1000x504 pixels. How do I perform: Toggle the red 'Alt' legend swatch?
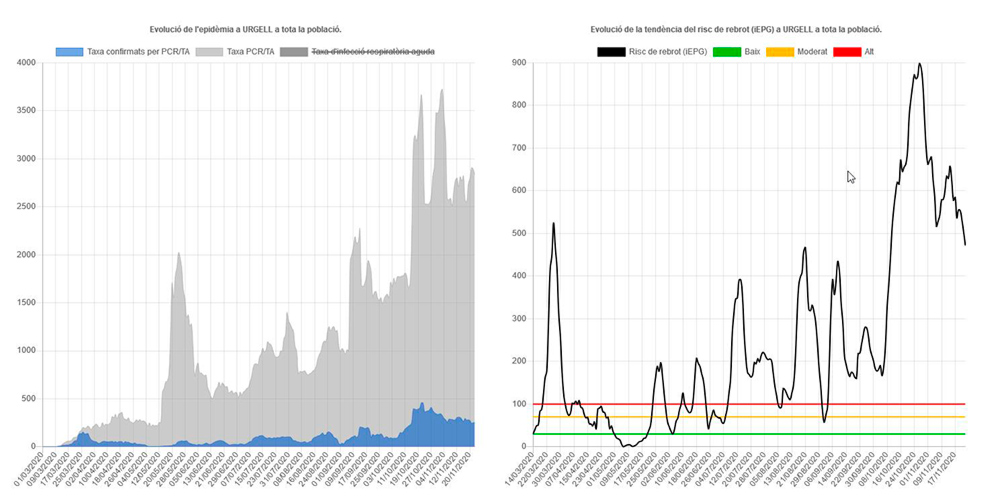848,51
